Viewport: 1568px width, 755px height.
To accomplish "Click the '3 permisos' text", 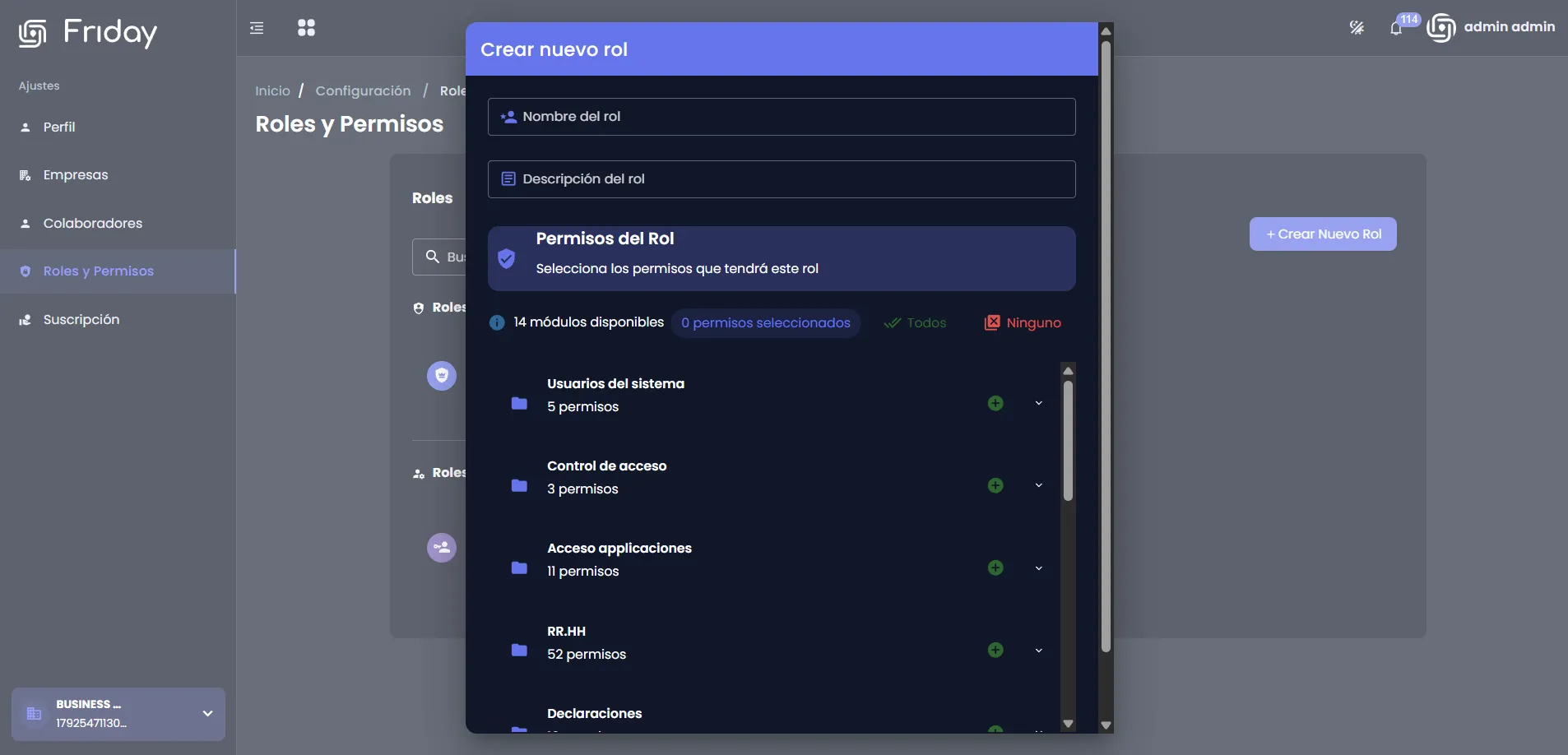I will click(582, 489).
